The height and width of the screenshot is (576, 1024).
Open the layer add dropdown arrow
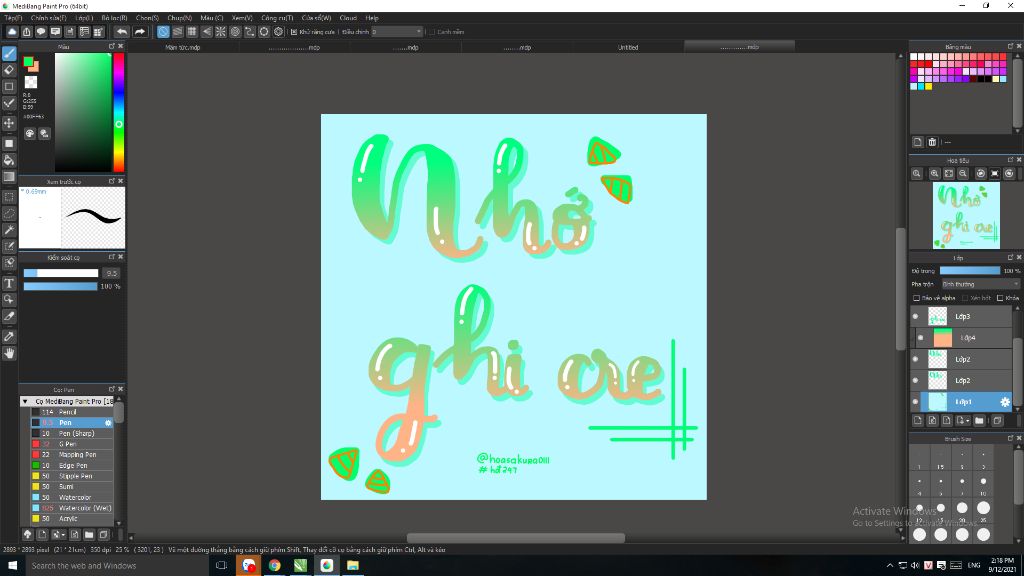tap(968, 421)
